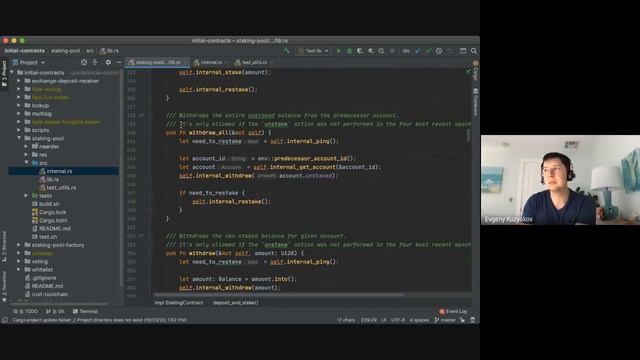This screenshot has width=640, height=360.
Task: Collapse the staking-pool folder
Action: 19,138
